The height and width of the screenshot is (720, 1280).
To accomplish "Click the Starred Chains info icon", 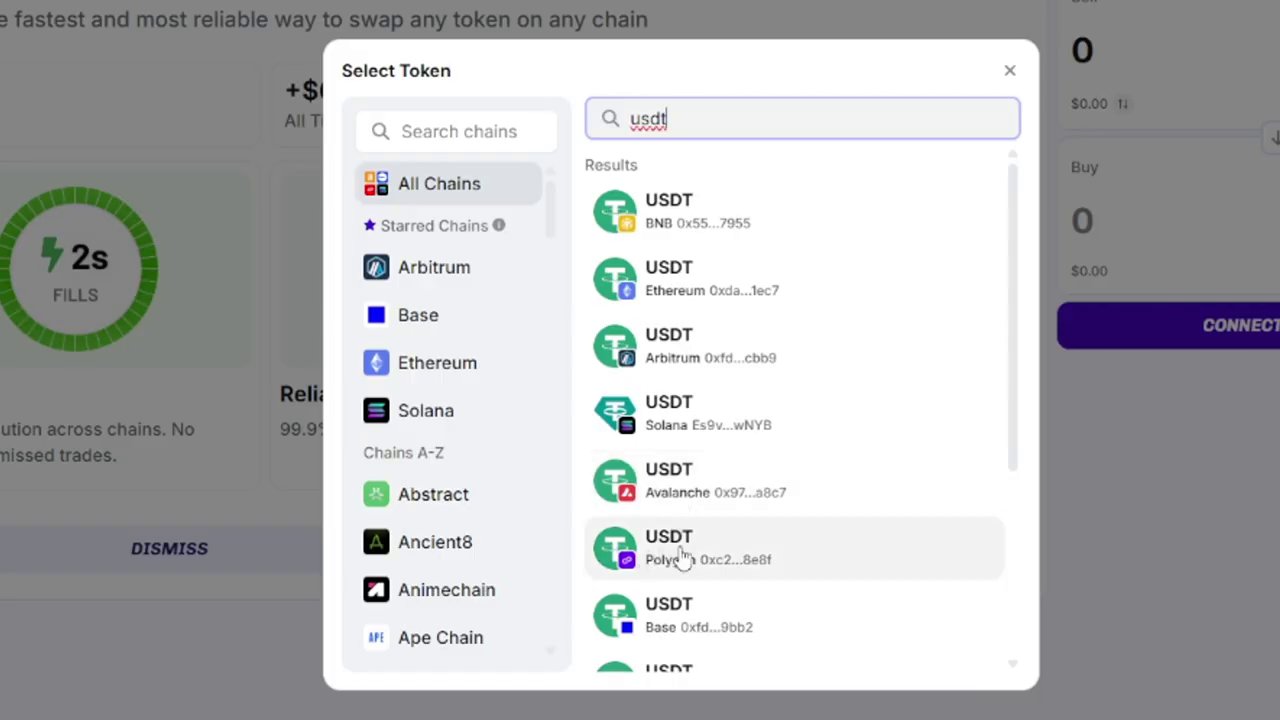I will tap(498, 225).
